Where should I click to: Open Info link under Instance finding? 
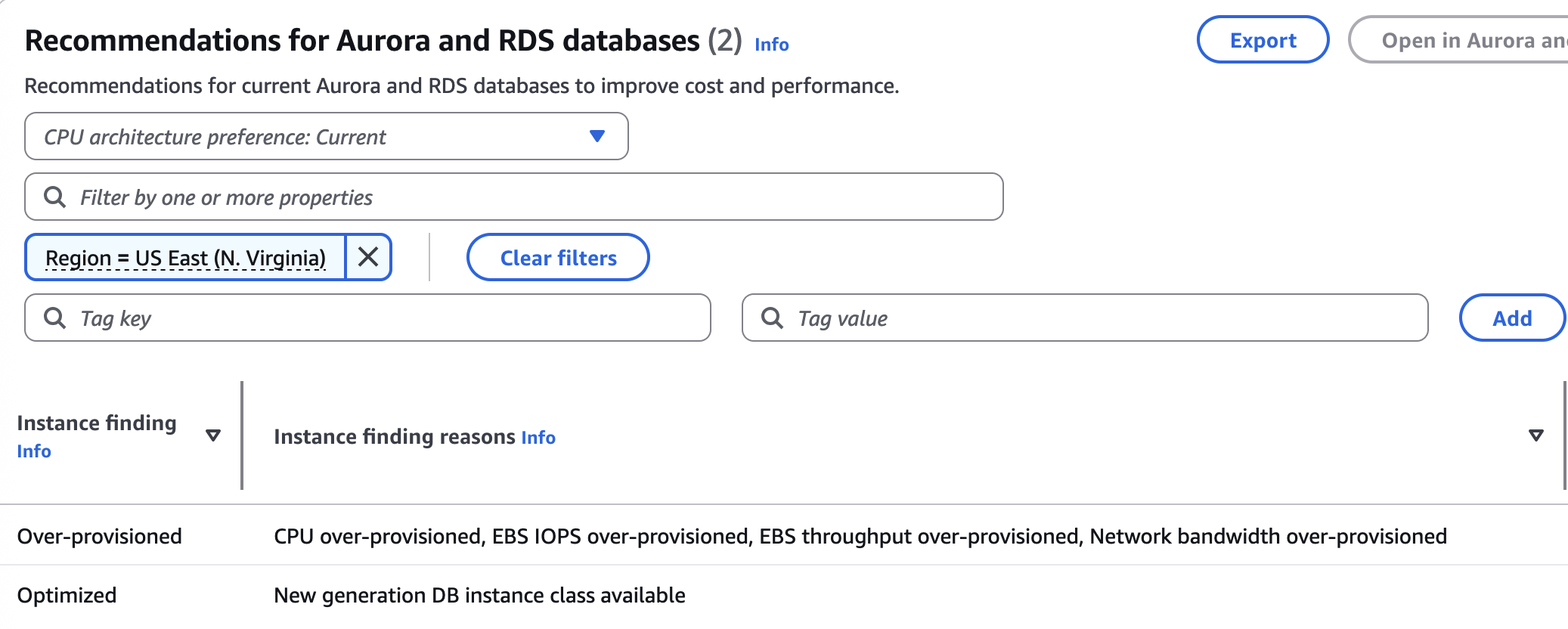tap(34, 451)
